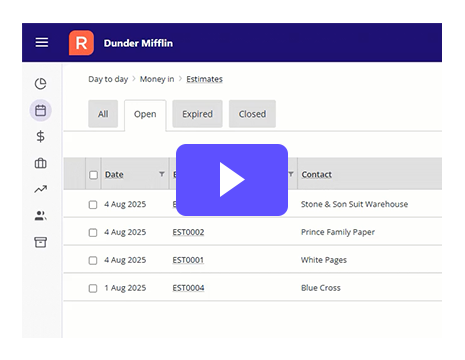The width and height of the screenshot is (465, 360).
Task: Click the people contacts sidebar icon
Action: click(41, 216)
